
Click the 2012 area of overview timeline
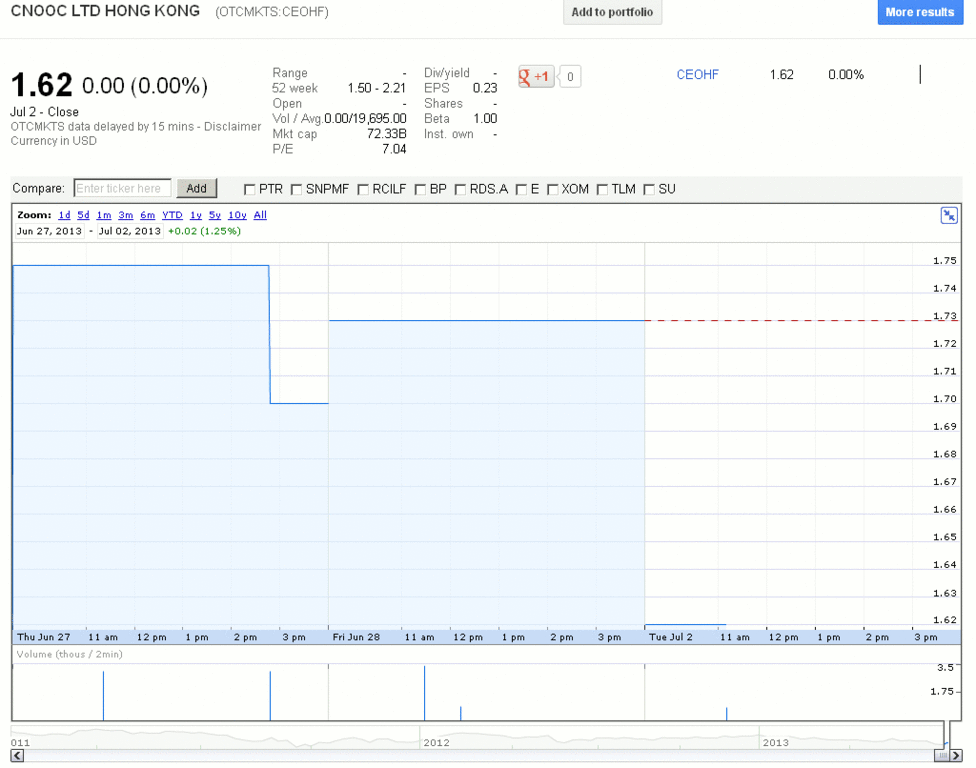pos(436,742)
